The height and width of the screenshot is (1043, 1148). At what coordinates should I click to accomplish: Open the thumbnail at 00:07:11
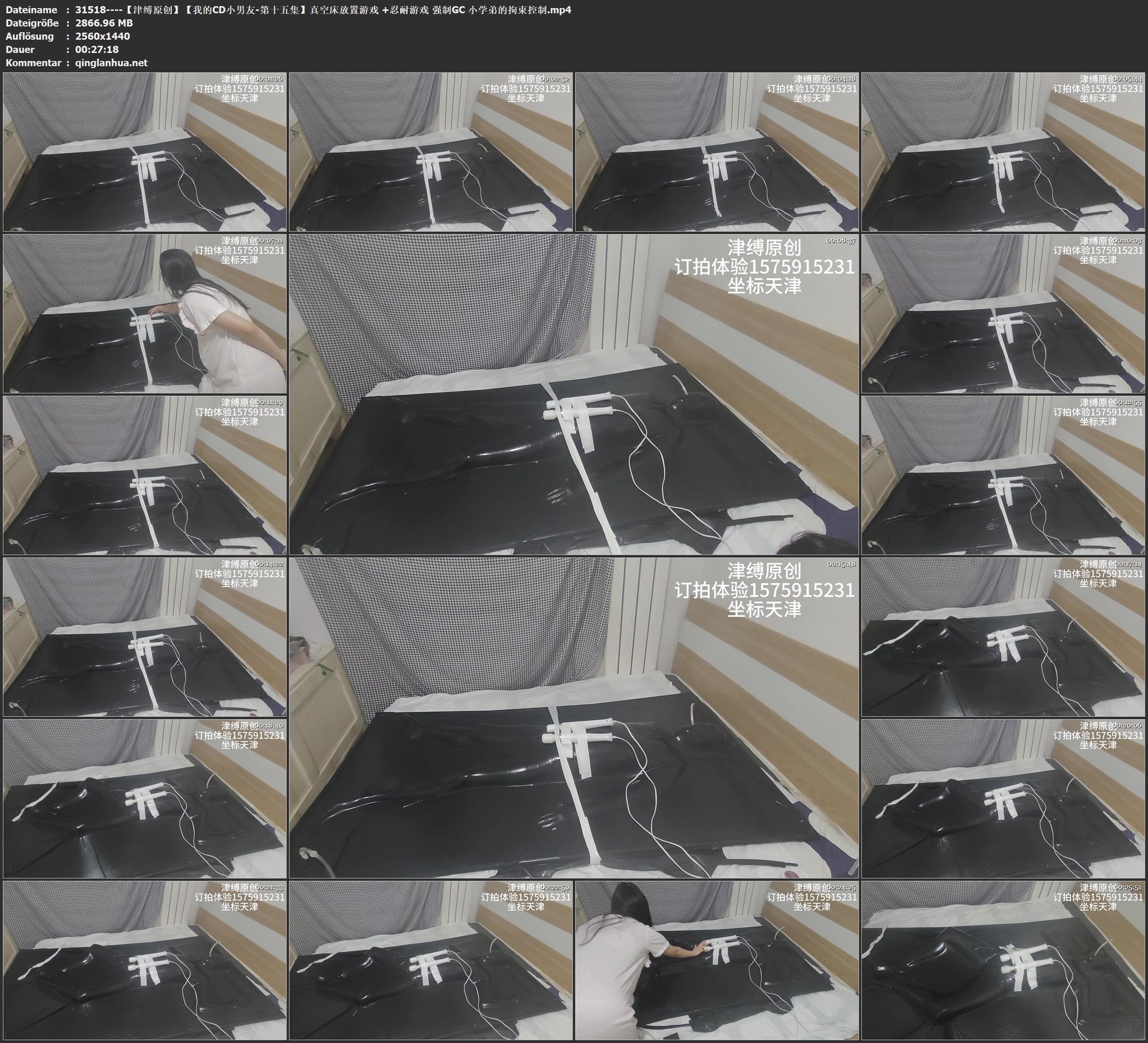coord(145,313)
